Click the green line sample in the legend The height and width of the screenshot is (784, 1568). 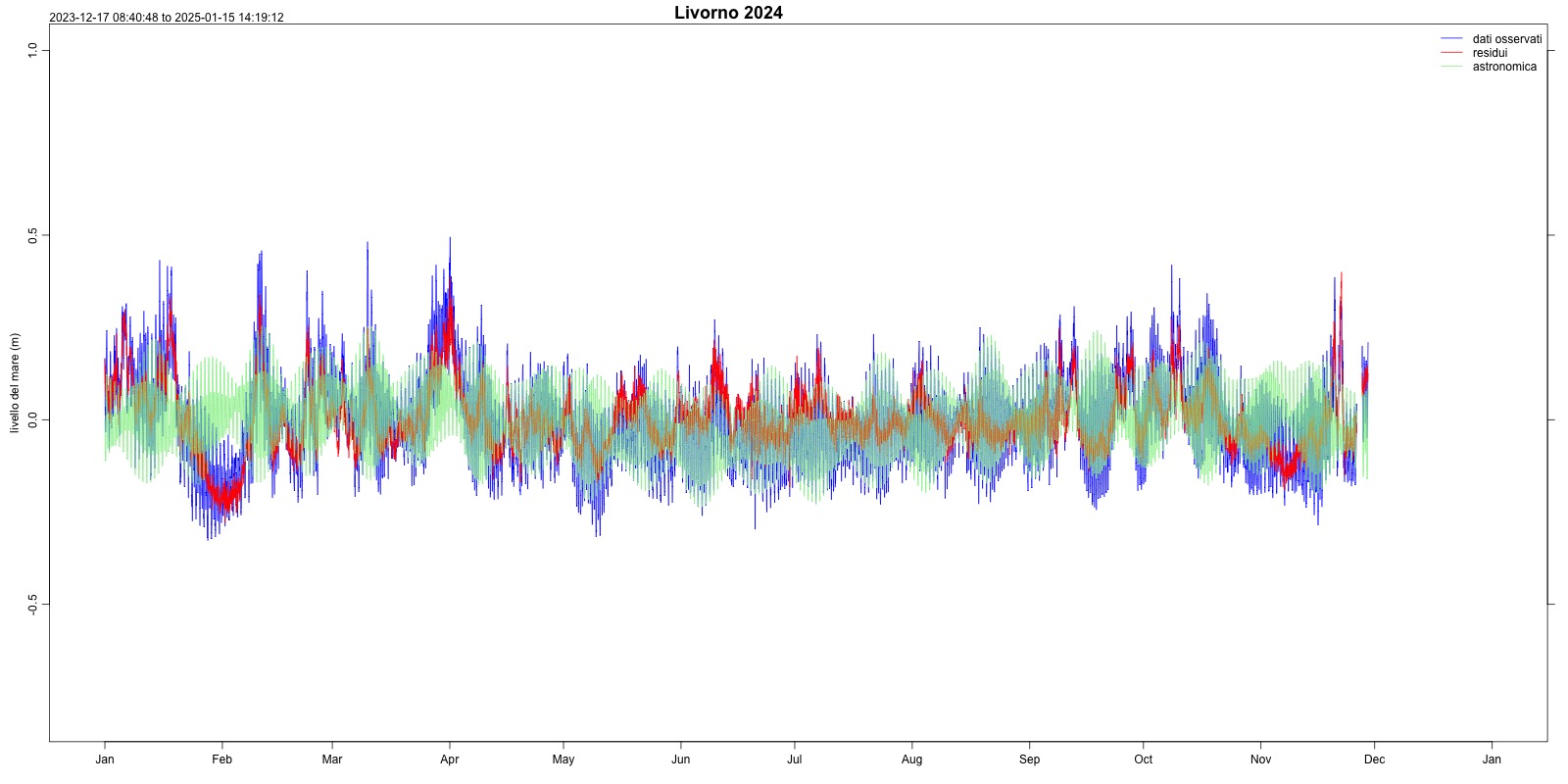[x=1451, y=67]
